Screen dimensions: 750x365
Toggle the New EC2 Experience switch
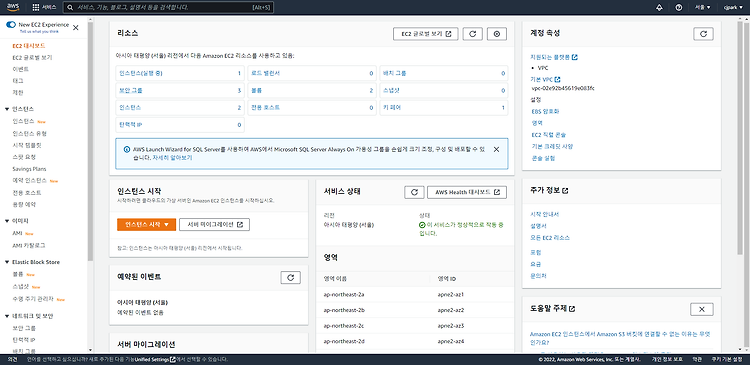11,24
